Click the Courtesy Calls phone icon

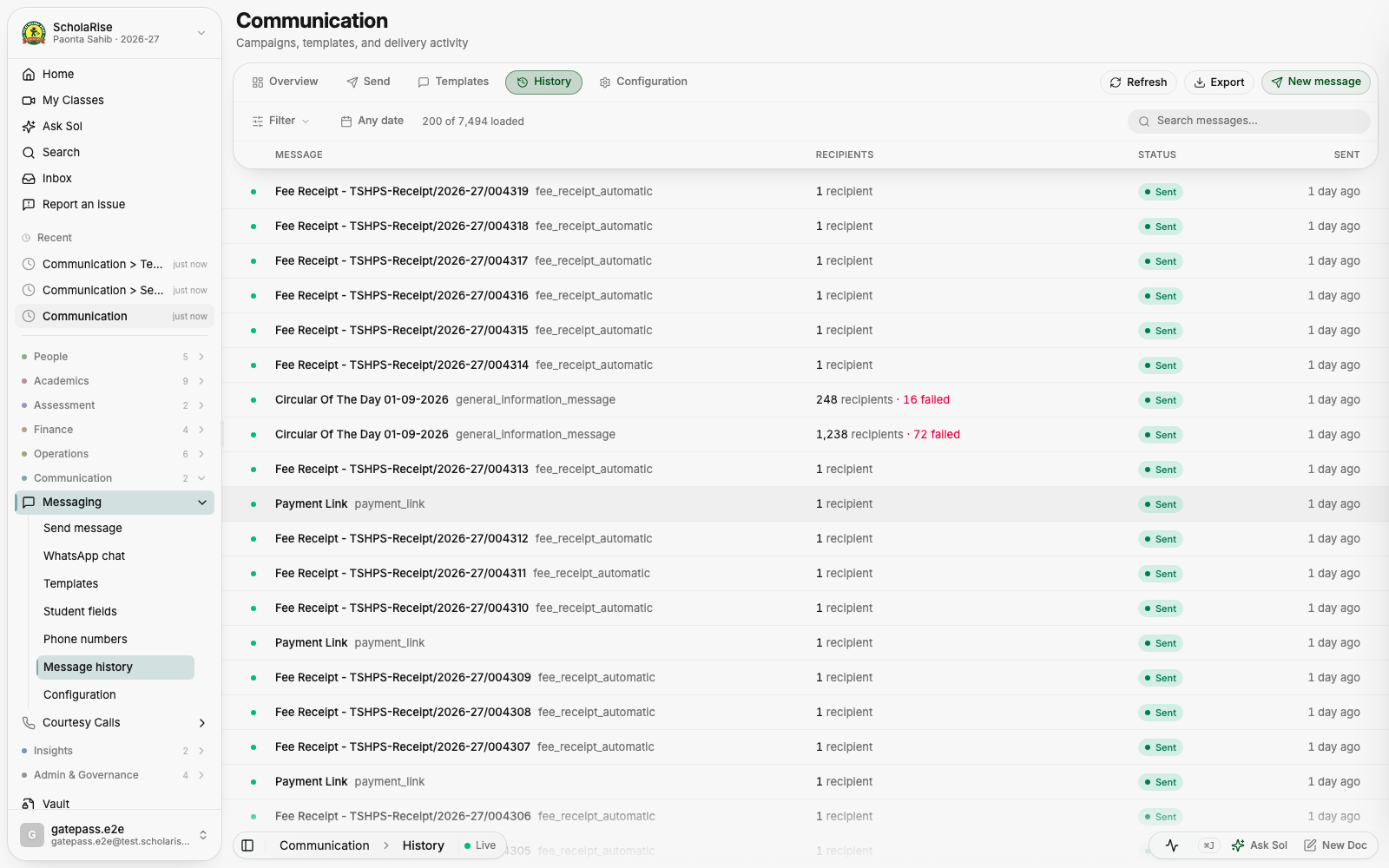[x=29, y=722]
